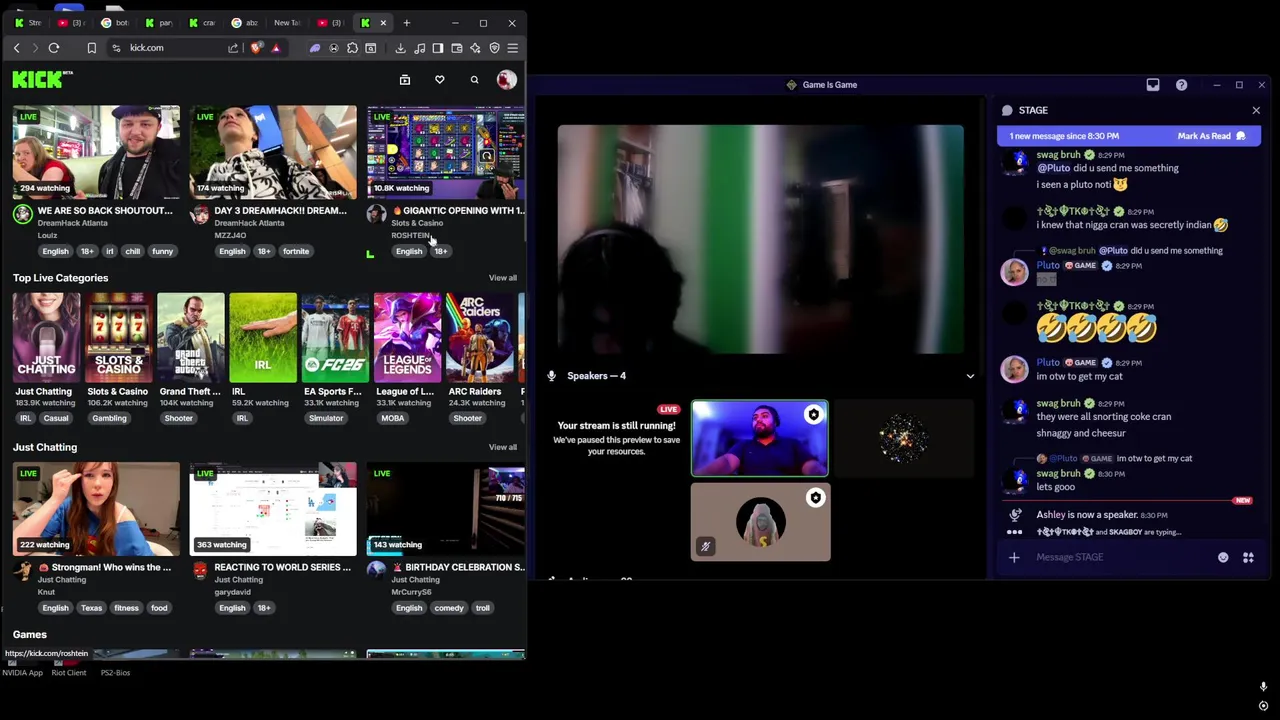
Task: Open the extensions puzzle-piece icon
Action: coord(352,48)
